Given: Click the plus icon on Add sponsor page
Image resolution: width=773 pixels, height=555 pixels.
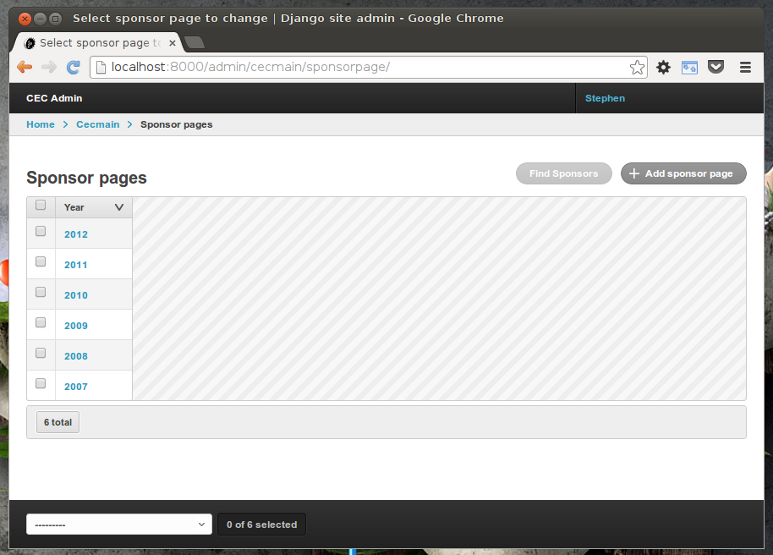Looking at the screenshot, I should click(634, 173).
